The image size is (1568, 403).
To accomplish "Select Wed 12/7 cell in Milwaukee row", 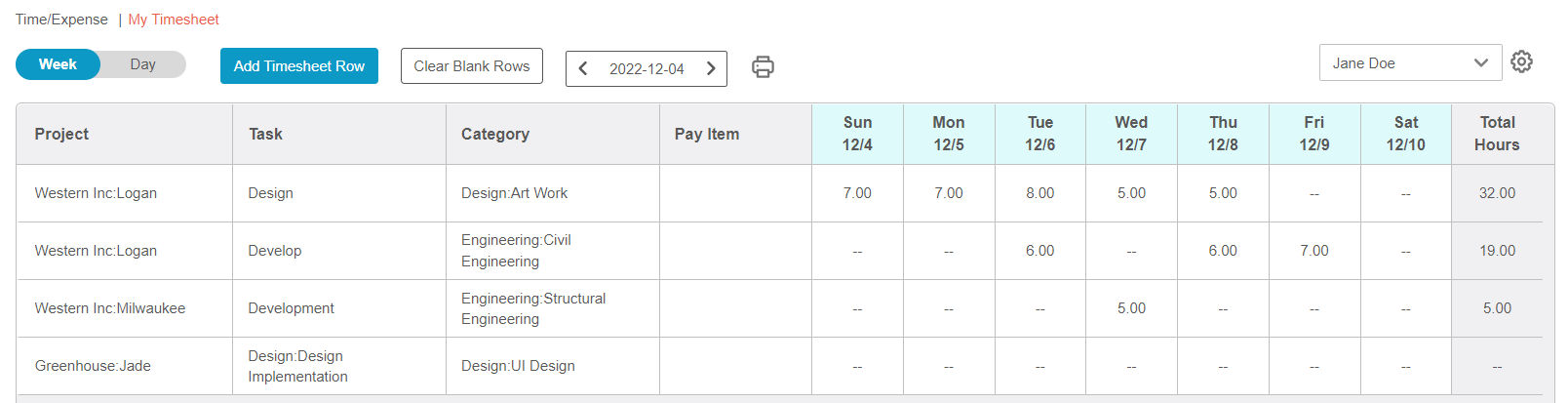I will pyautogui.click(x=1131, y=308).
